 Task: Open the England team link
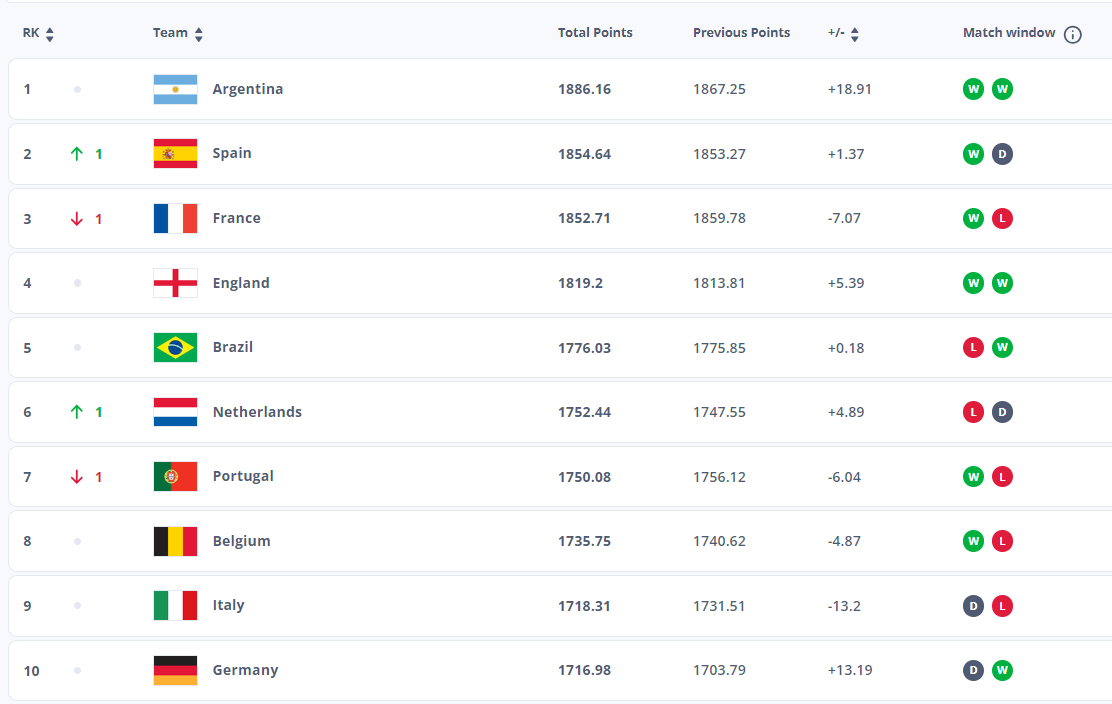(x=241, y=283)
